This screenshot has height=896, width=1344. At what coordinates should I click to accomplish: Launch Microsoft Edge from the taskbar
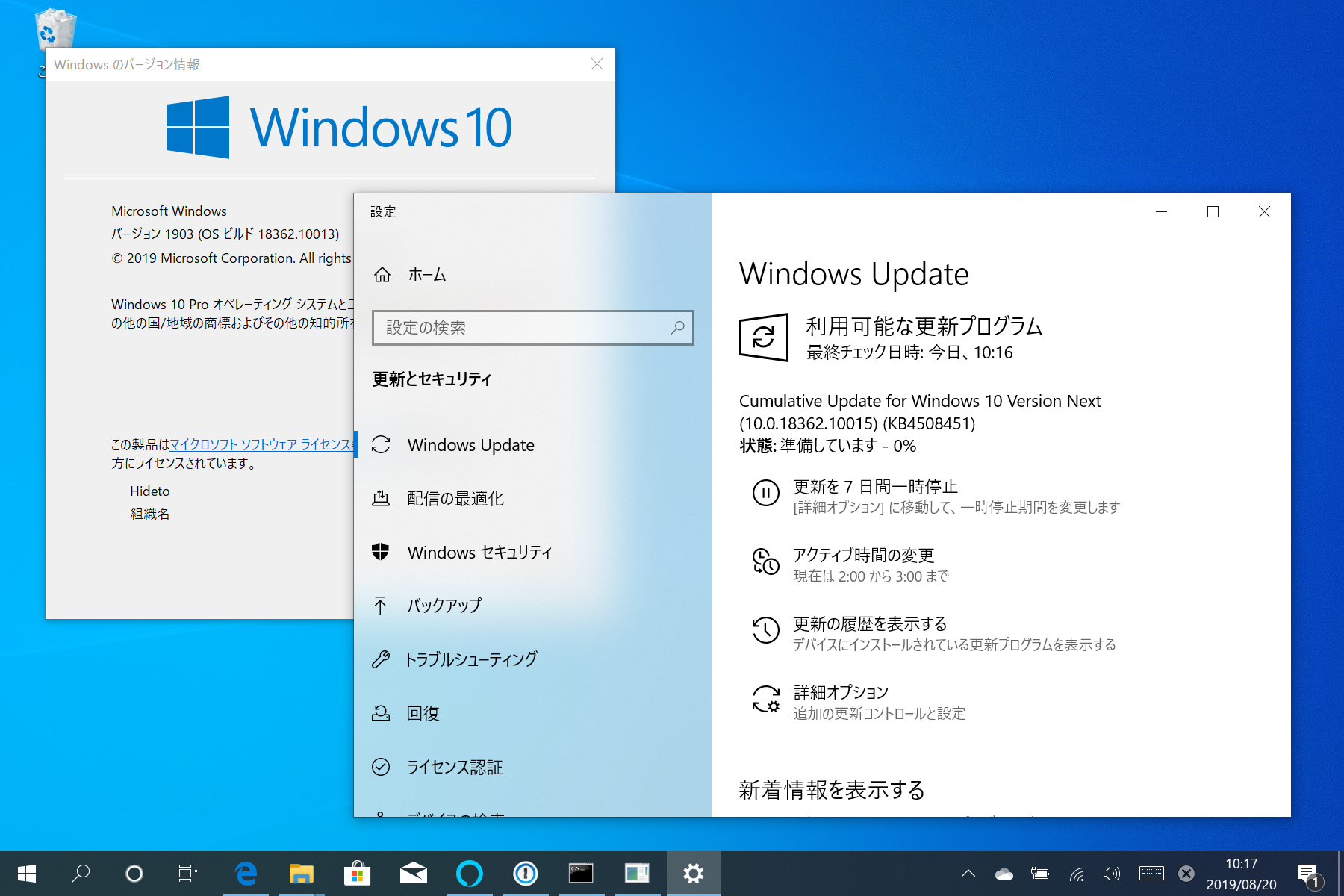point(246,873)
